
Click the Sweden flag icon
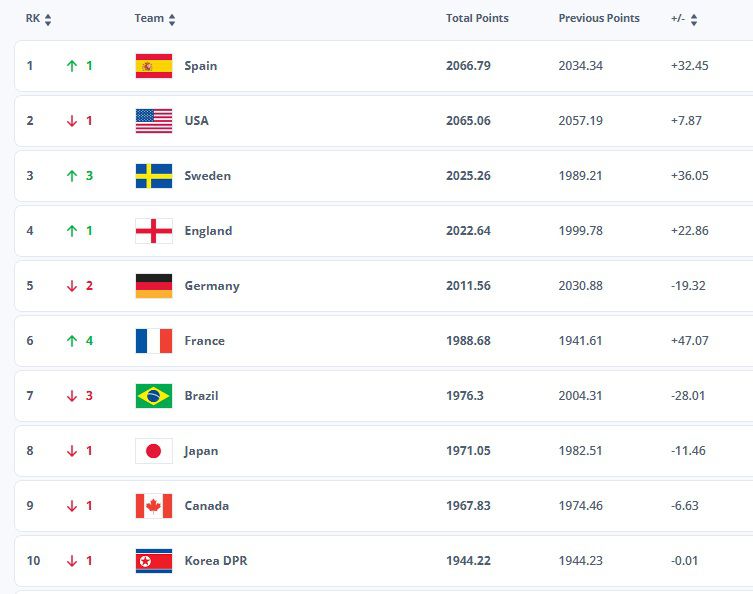153,176
